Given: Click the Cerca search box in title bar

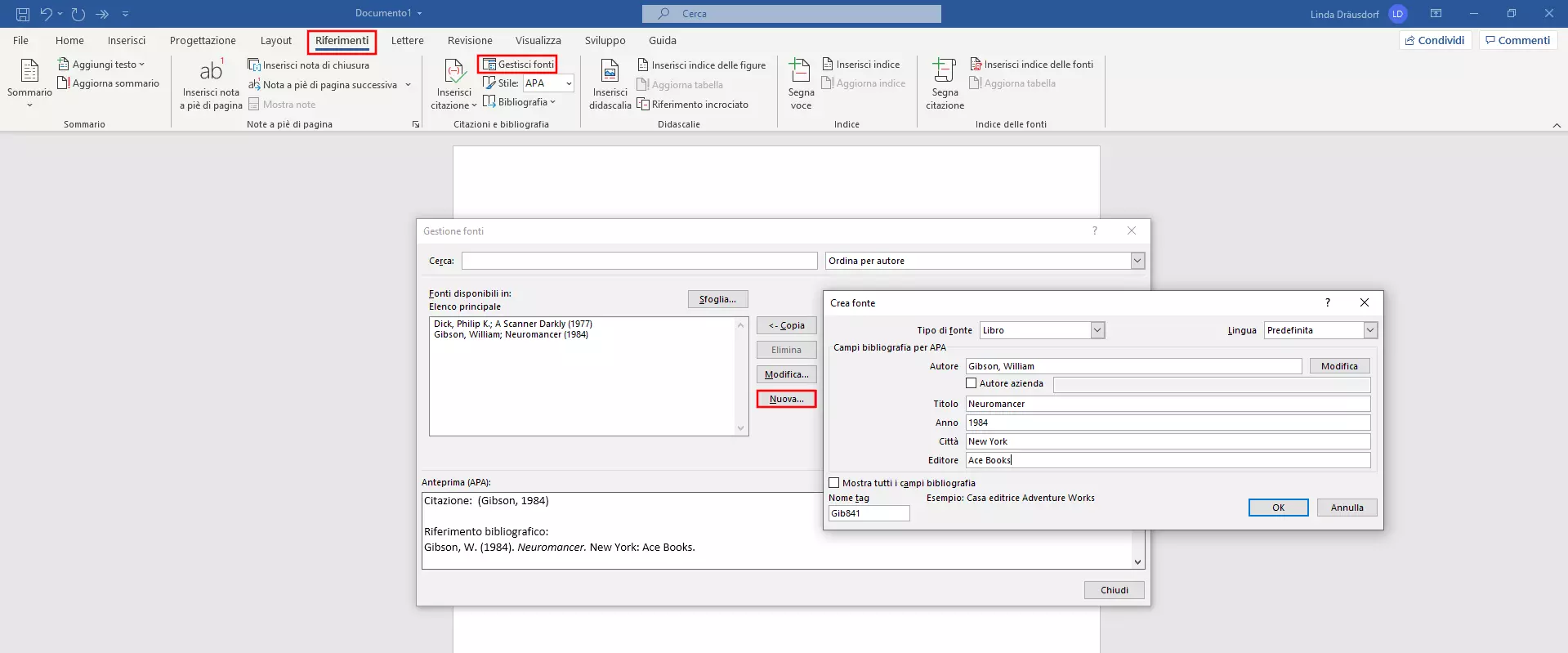Looking at the screenshot, I should pos(791,14).
